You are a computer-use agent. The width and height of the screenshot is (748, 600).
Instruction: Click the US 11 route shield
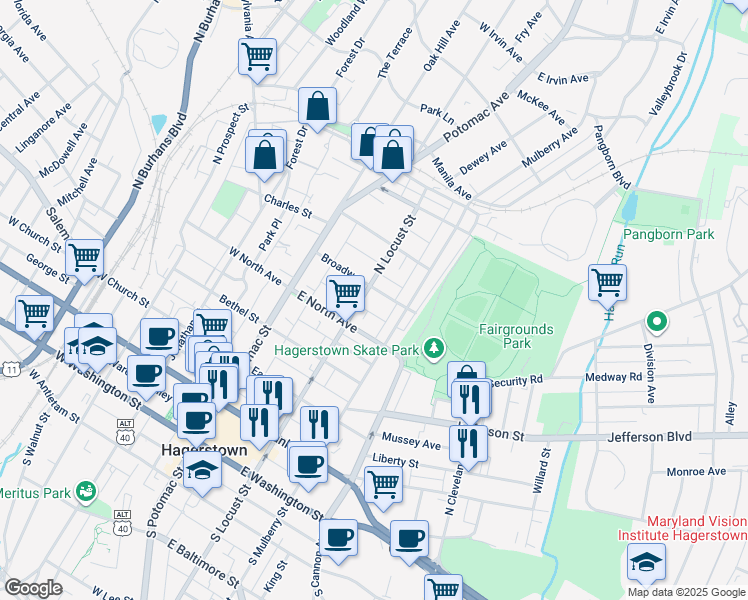(x=11, y=369)
